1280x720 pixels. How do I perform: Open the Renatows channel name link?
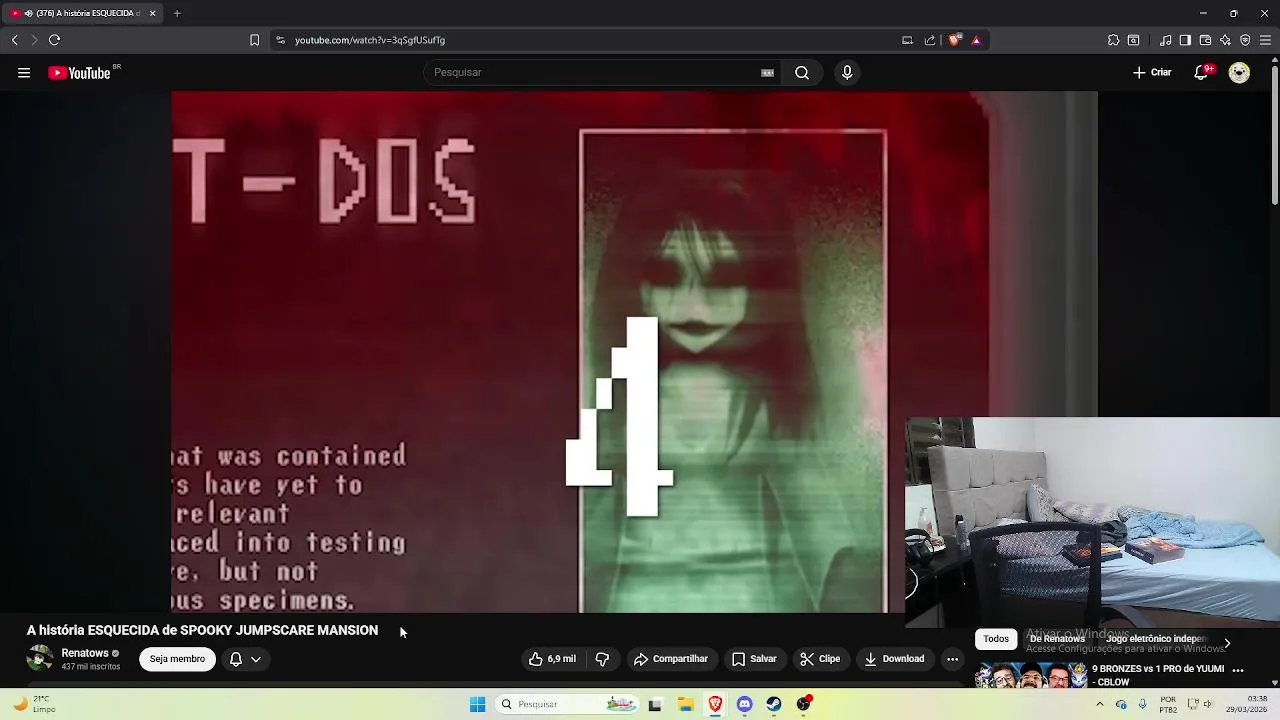[85, 653]
